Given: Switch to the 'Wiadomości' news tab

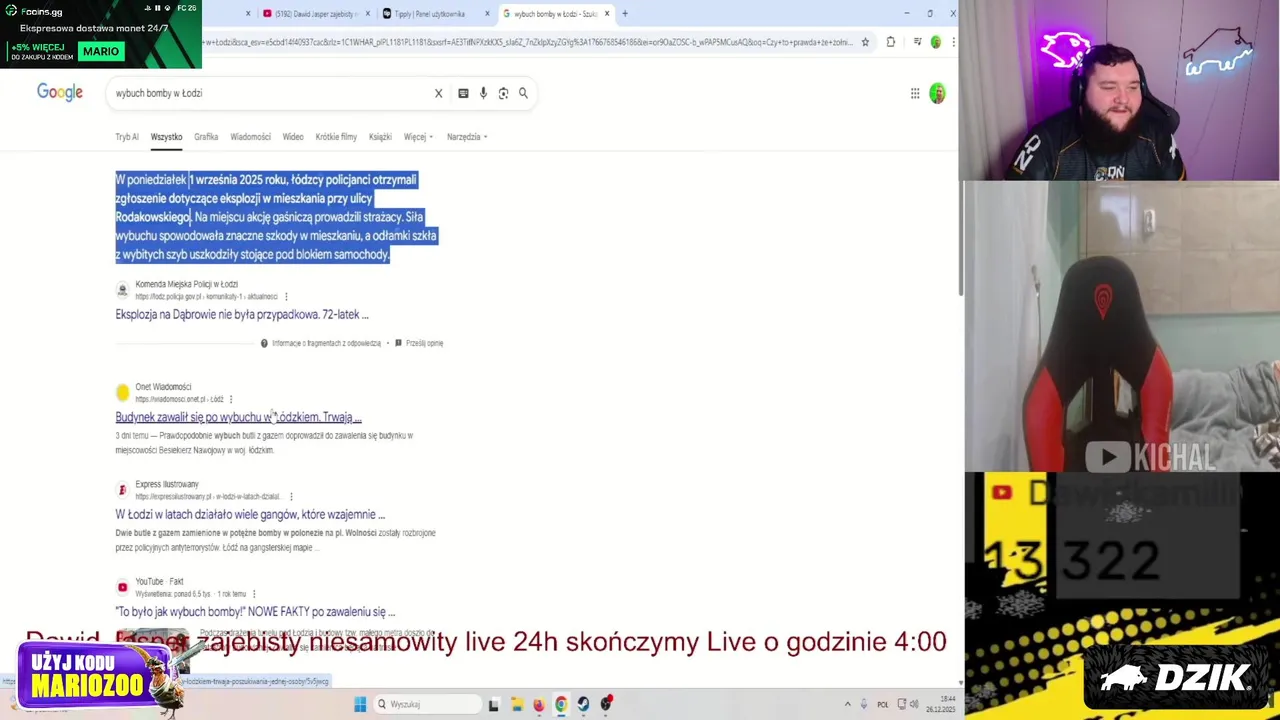Looking at the screenshot, I should point(250,137).
